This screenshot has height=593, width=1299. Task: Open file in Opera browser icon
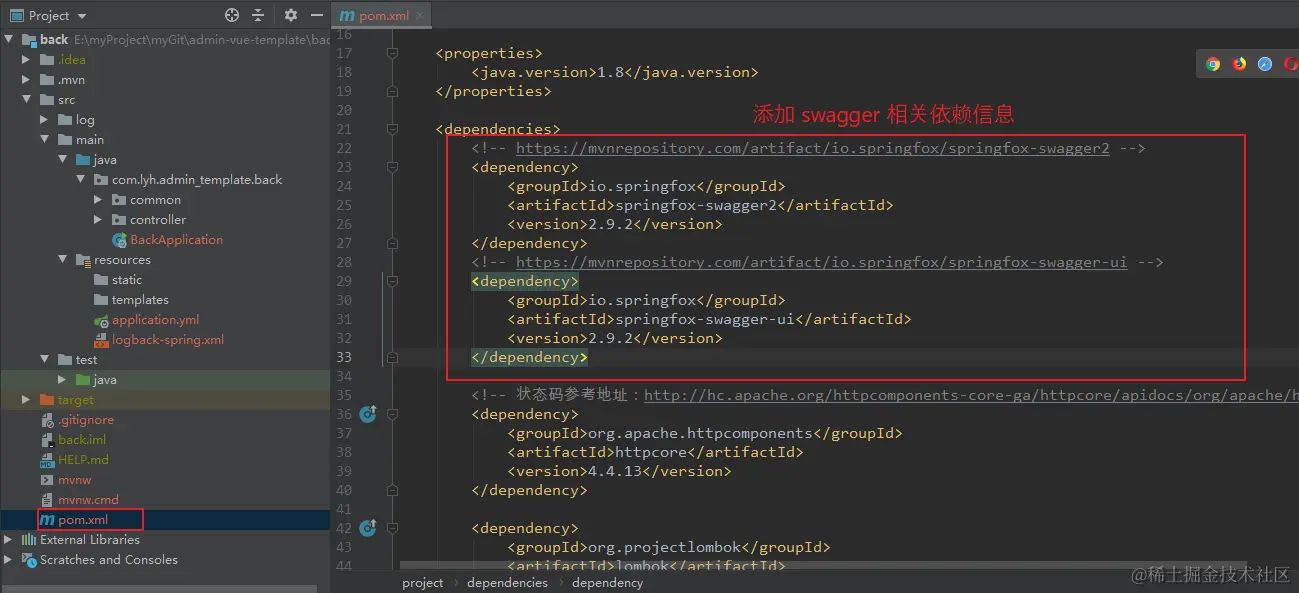[x=1291, y=64]
